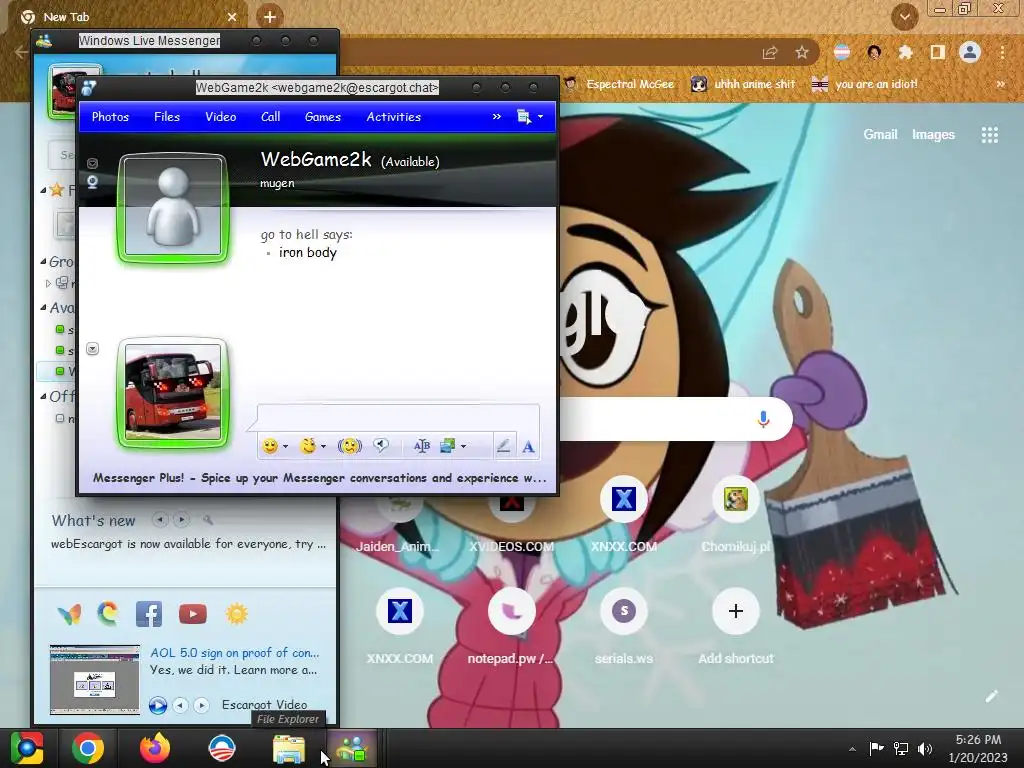The width and height of the screenshot is (1024, 768).
Task: Collapse the Available contacts group
Action: (x=43, y=307)
